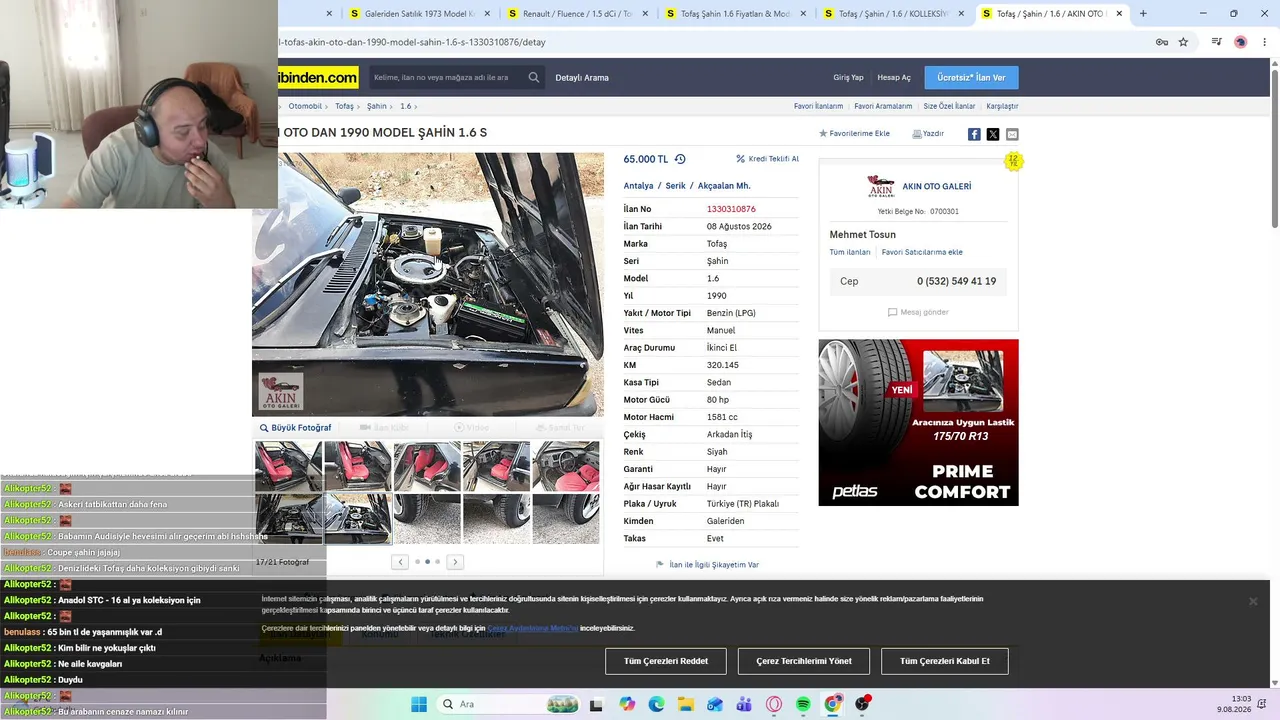
Task: Open Size Özel İlanlar link
Action: pyautogui.click(x=949, y=106)
